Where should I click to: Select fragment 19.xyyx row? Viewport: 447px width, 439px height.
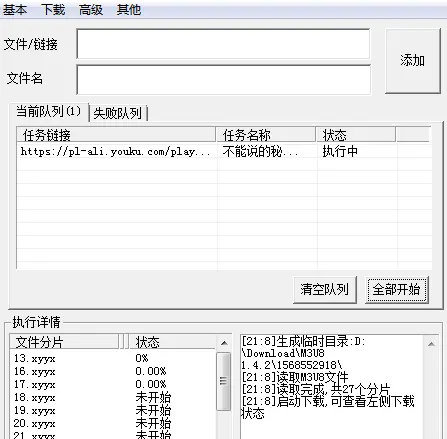click(x=113, y=411)
